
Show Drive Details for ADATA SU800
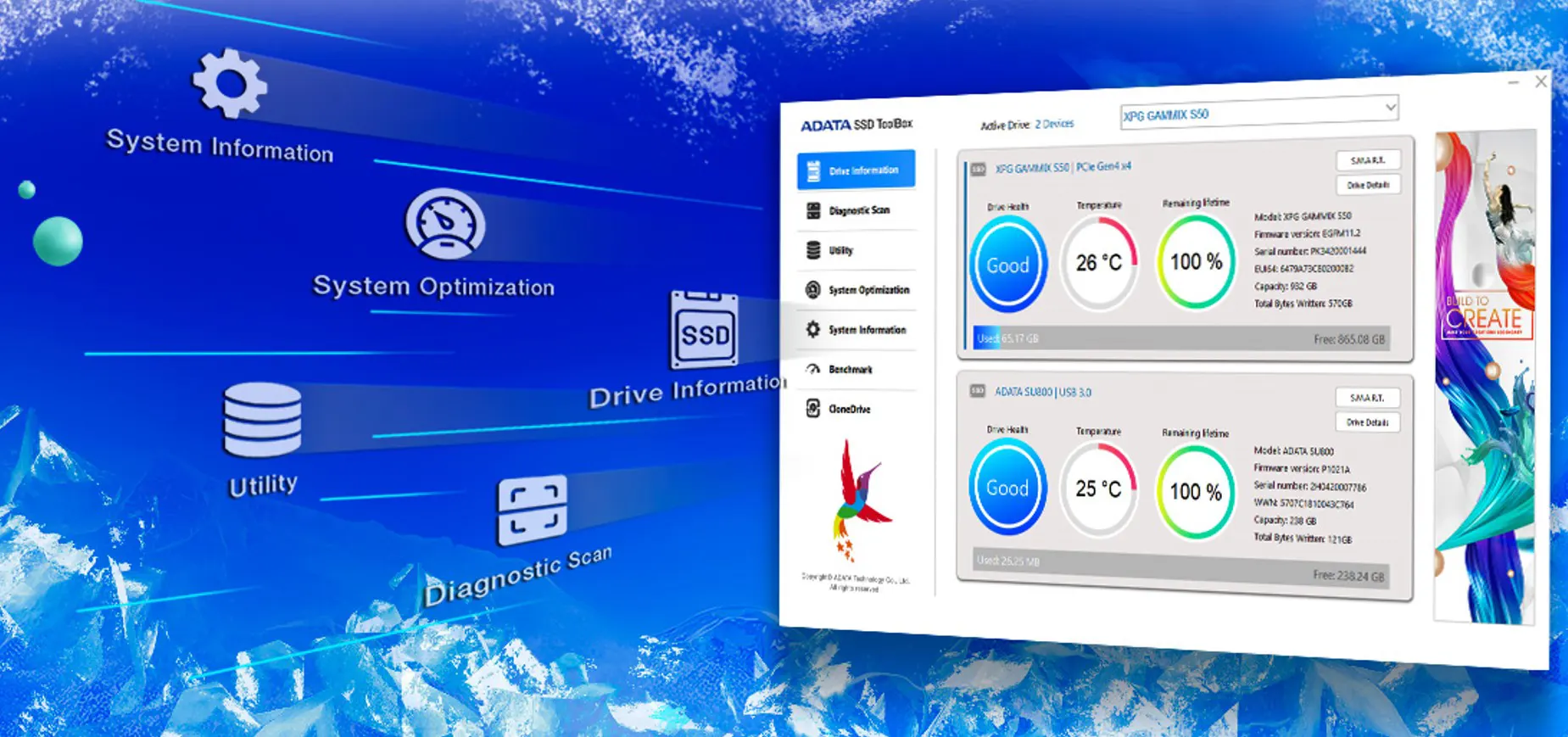coord(1366,422)
